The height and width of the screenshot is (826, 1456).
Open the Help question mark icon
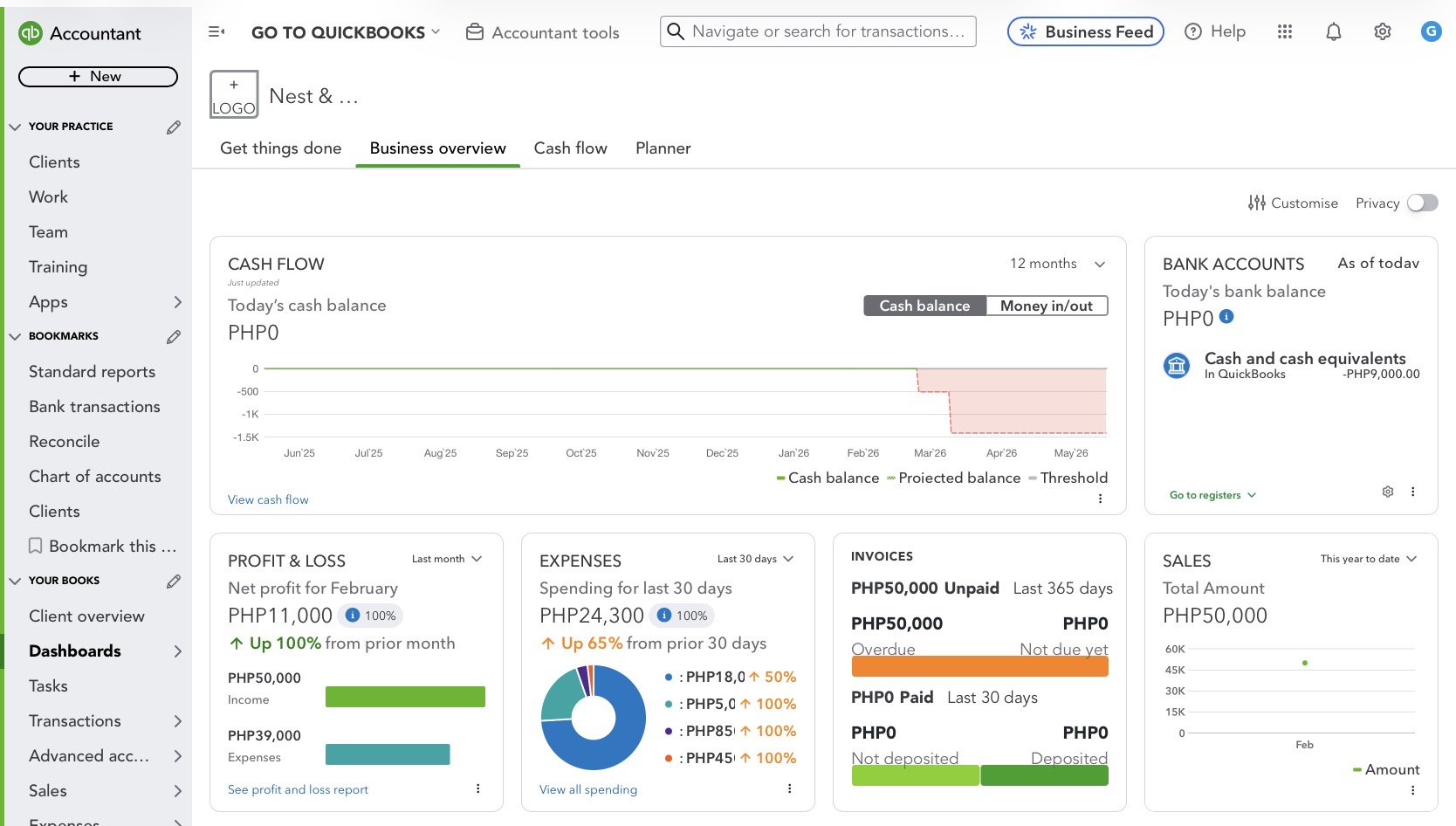tap(1192, 31)
